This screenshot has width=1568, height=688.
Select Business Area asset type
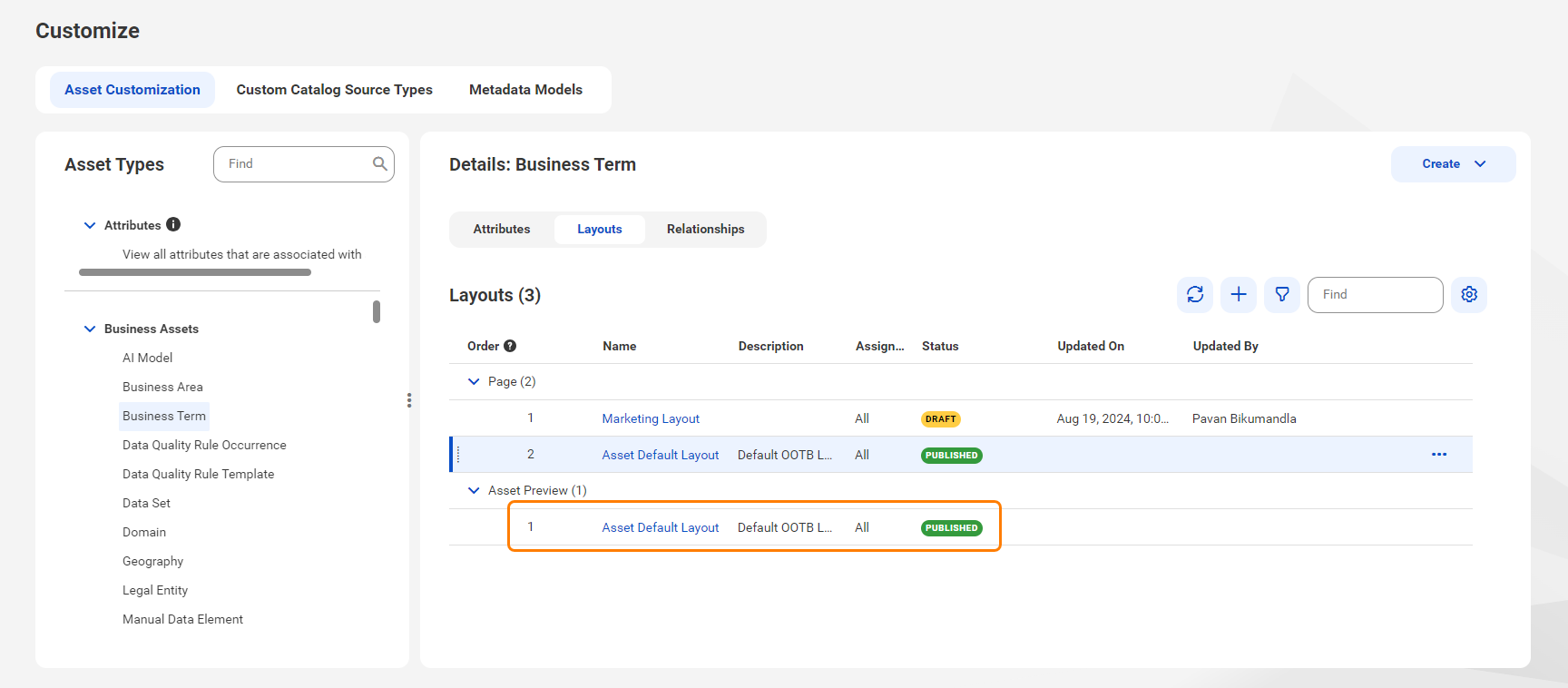pos(162,387)
